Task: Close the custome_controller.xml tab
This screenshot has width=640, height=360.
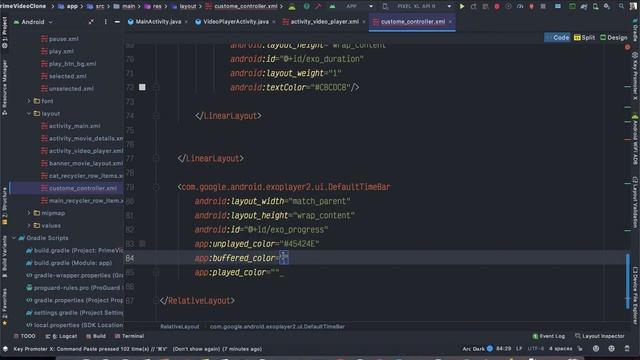Action: point(450,22)
